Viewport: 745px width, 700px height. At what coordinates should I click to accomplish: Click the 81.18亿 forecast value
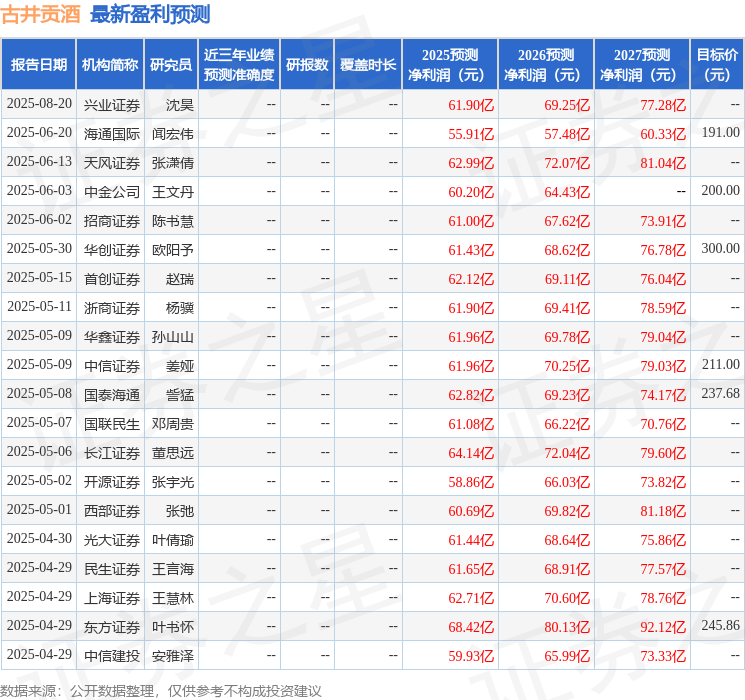663,511
